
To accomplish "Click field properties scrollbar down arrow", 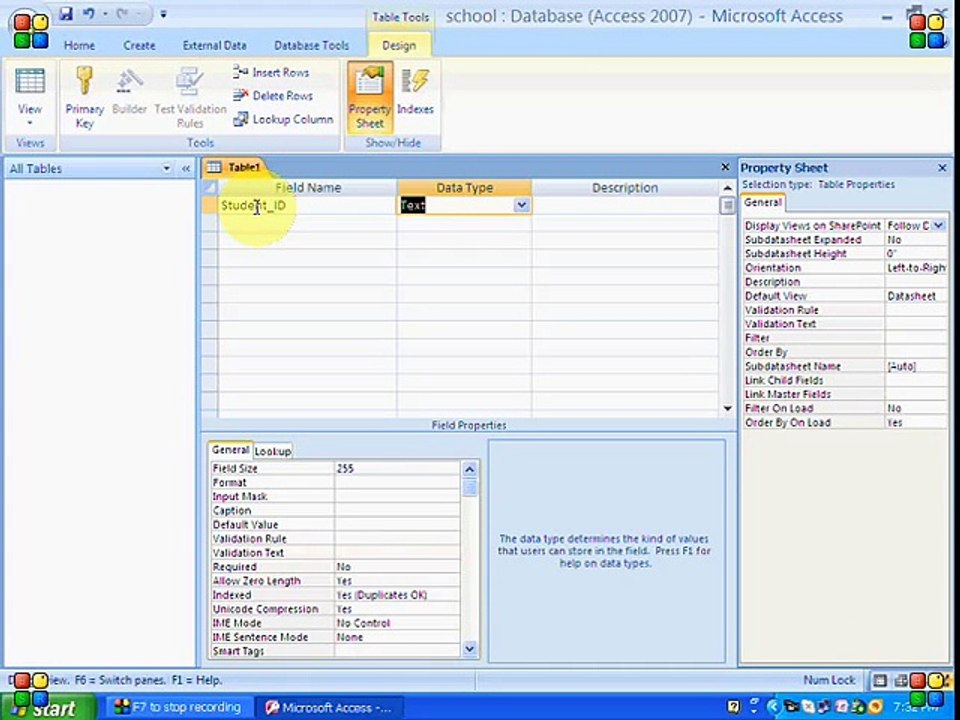I will (470, 649).
